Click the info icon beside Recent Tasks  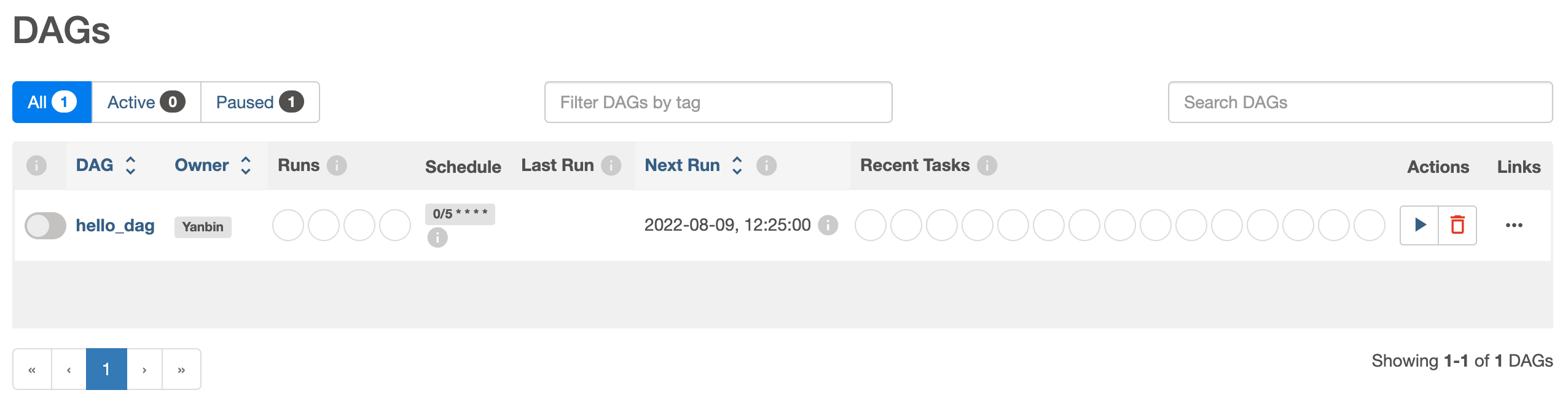[987, 165]
